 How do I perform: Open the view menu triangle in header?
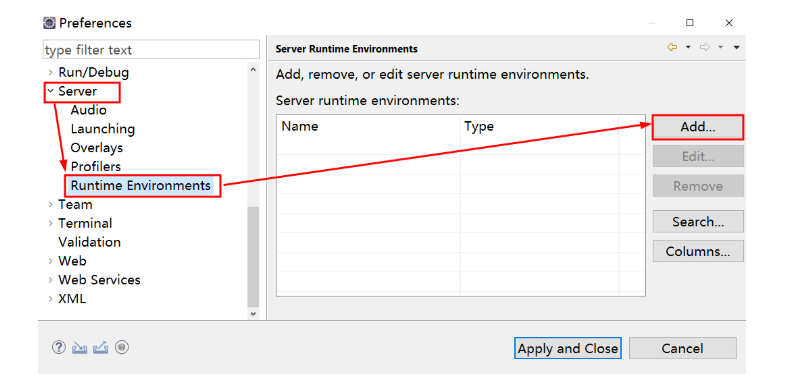coord(736,47)
